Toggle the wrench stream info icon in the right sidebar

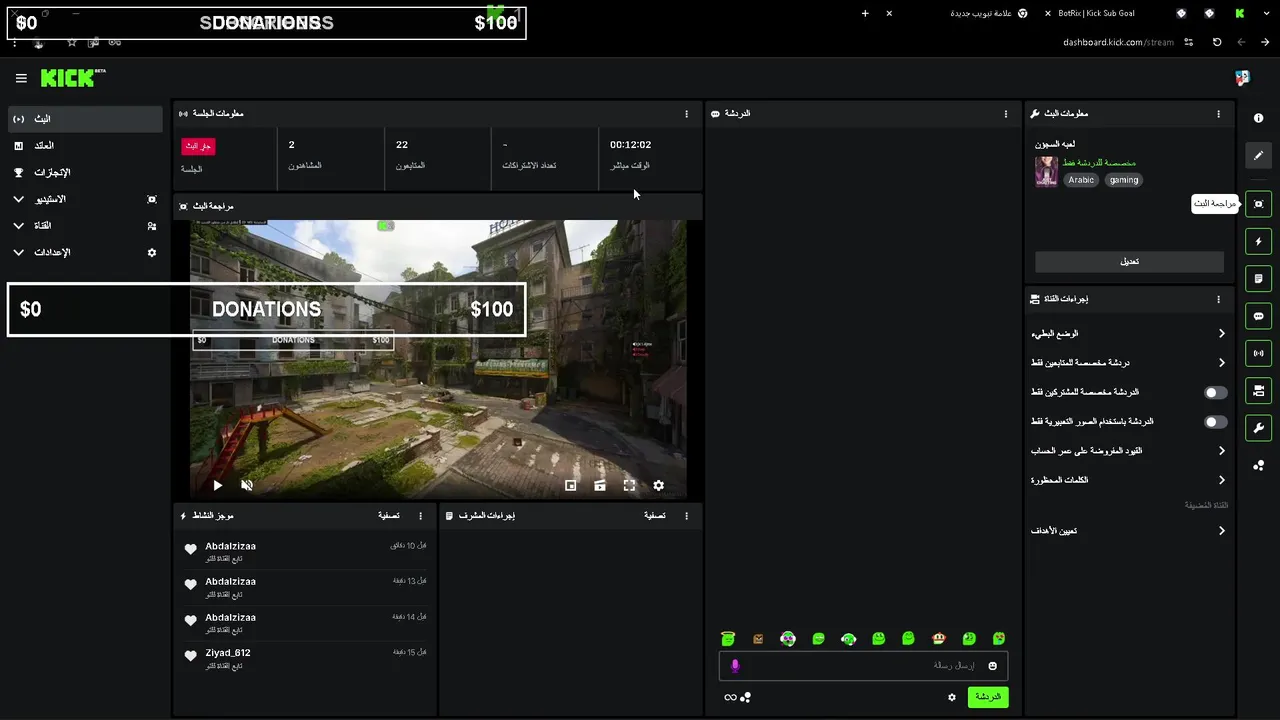click(x=1258, y=428)
